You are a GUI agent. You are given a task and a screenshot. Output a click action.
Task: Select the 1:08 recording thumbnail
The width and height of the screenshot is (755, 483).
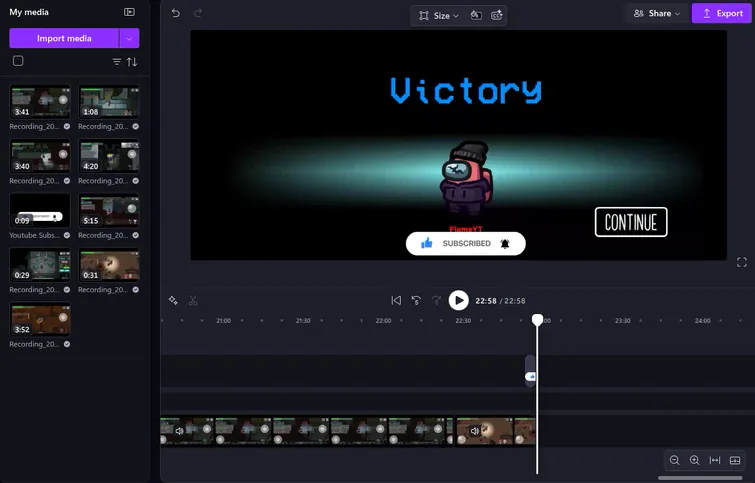(109, 102)
